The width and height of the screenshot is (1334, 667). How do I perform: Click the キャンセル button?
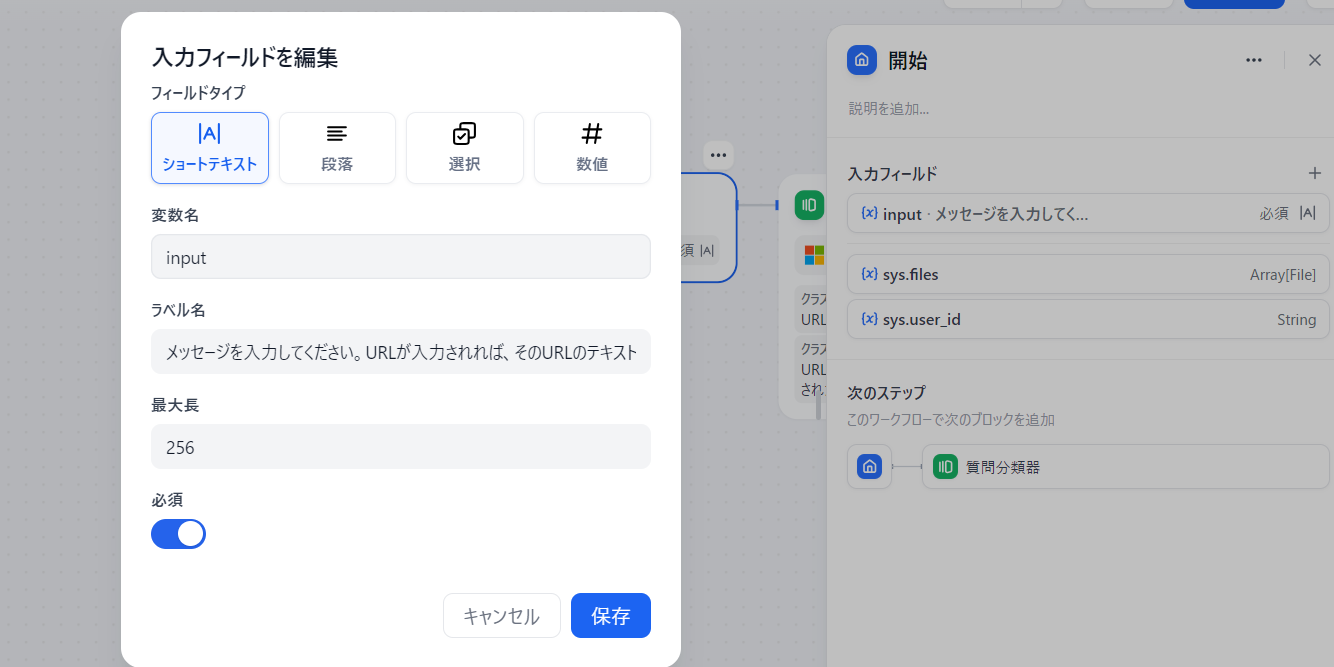click(x=501, y=616)
